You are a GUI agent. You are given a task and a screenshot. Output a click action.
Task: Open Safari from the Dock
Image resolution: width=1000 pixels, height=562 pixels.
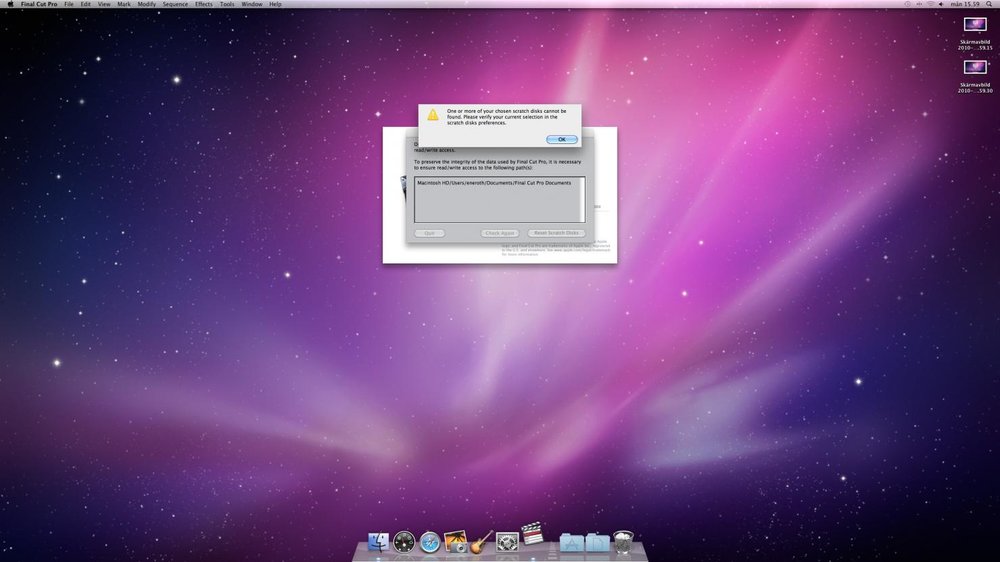tap(431, 542)
